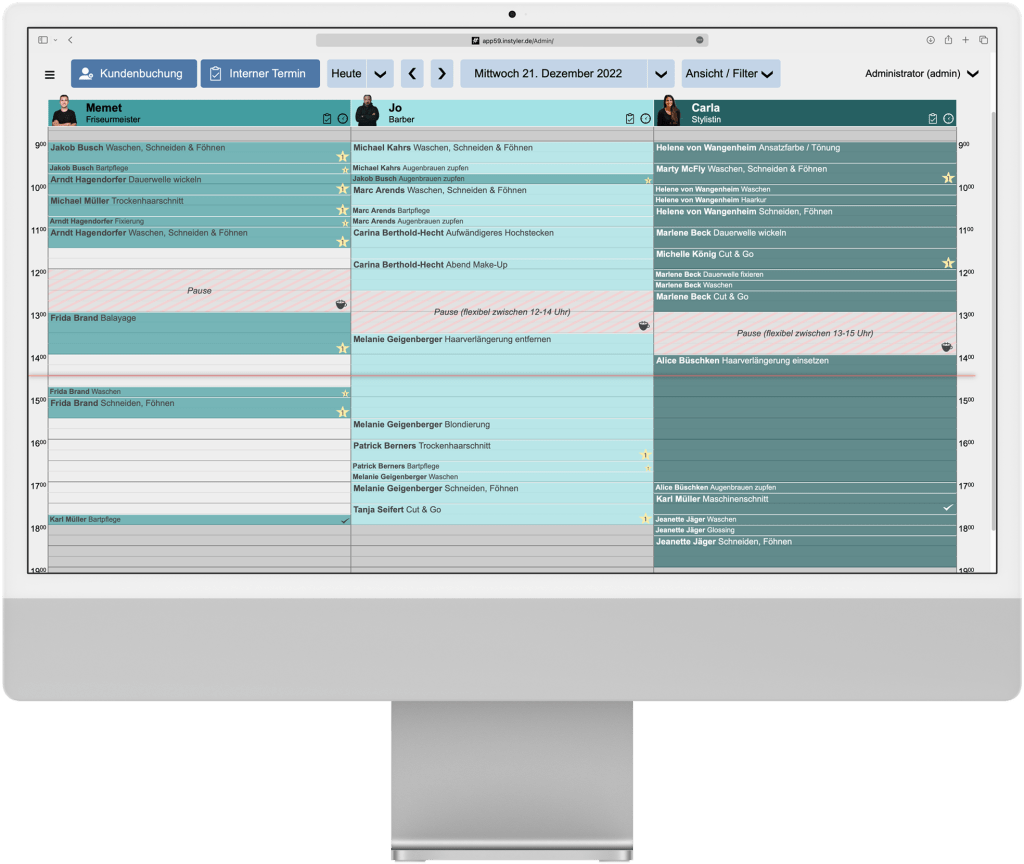The height and width of the screenshot is (864, 1024).
Task: Click the page vertical scrollbar
Action: [993, 320]
